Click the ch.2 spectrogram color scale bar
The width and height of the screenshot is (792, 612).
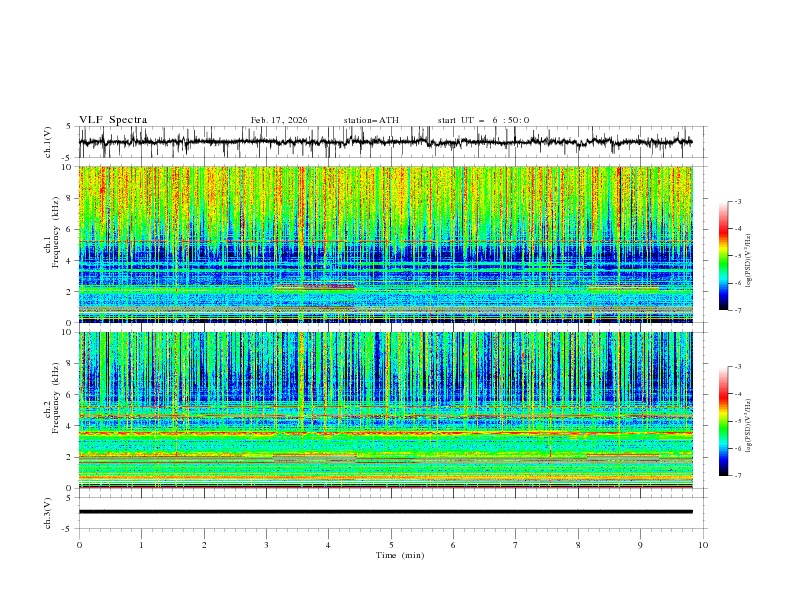724,421
